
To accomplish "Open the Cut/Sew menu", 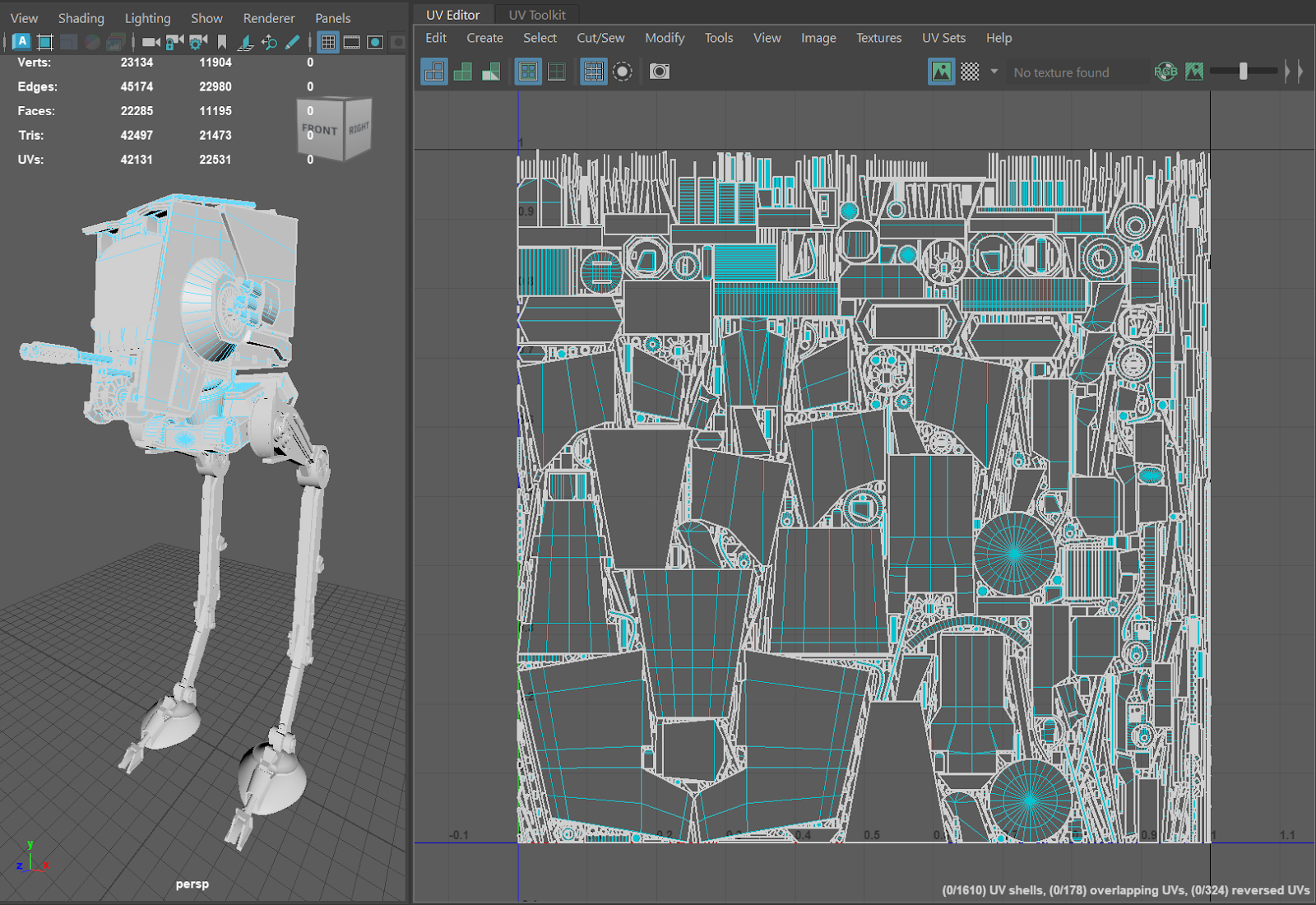I will tap(600, 38).
